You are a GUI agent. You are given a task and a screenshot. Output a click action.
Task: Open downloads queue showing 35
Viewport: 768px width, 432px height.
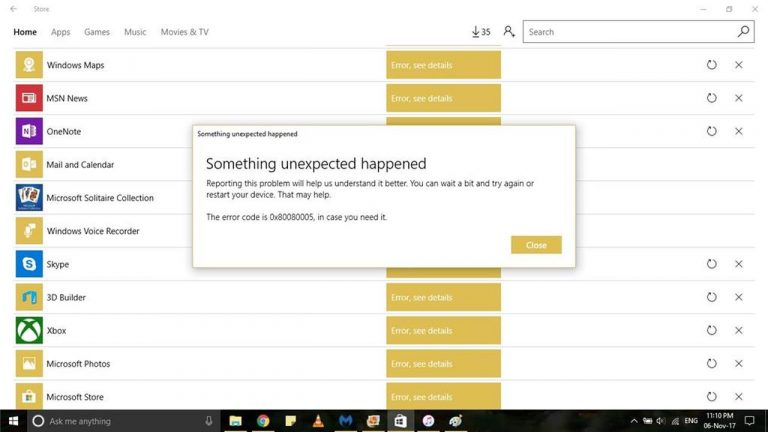click(x=481, y=32)
